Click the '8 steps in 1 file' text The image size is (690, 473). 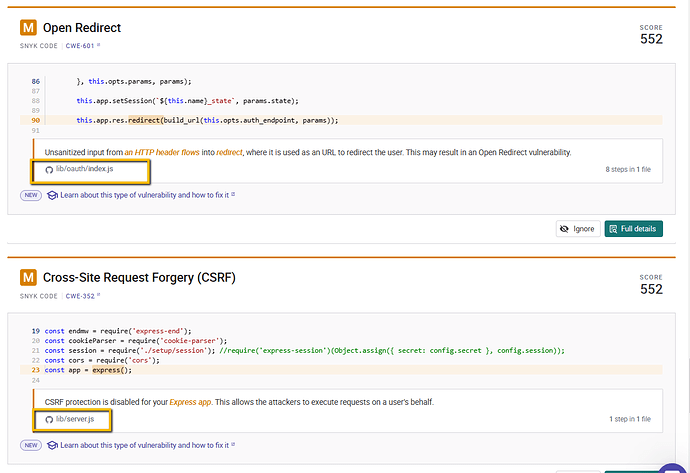pos(628,169)
